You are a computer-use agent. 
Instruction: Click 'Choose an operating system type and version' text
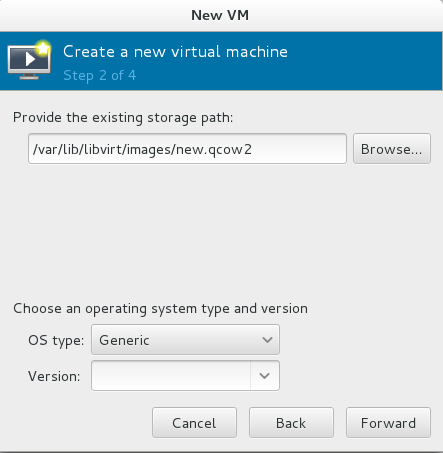coord(160,309)
